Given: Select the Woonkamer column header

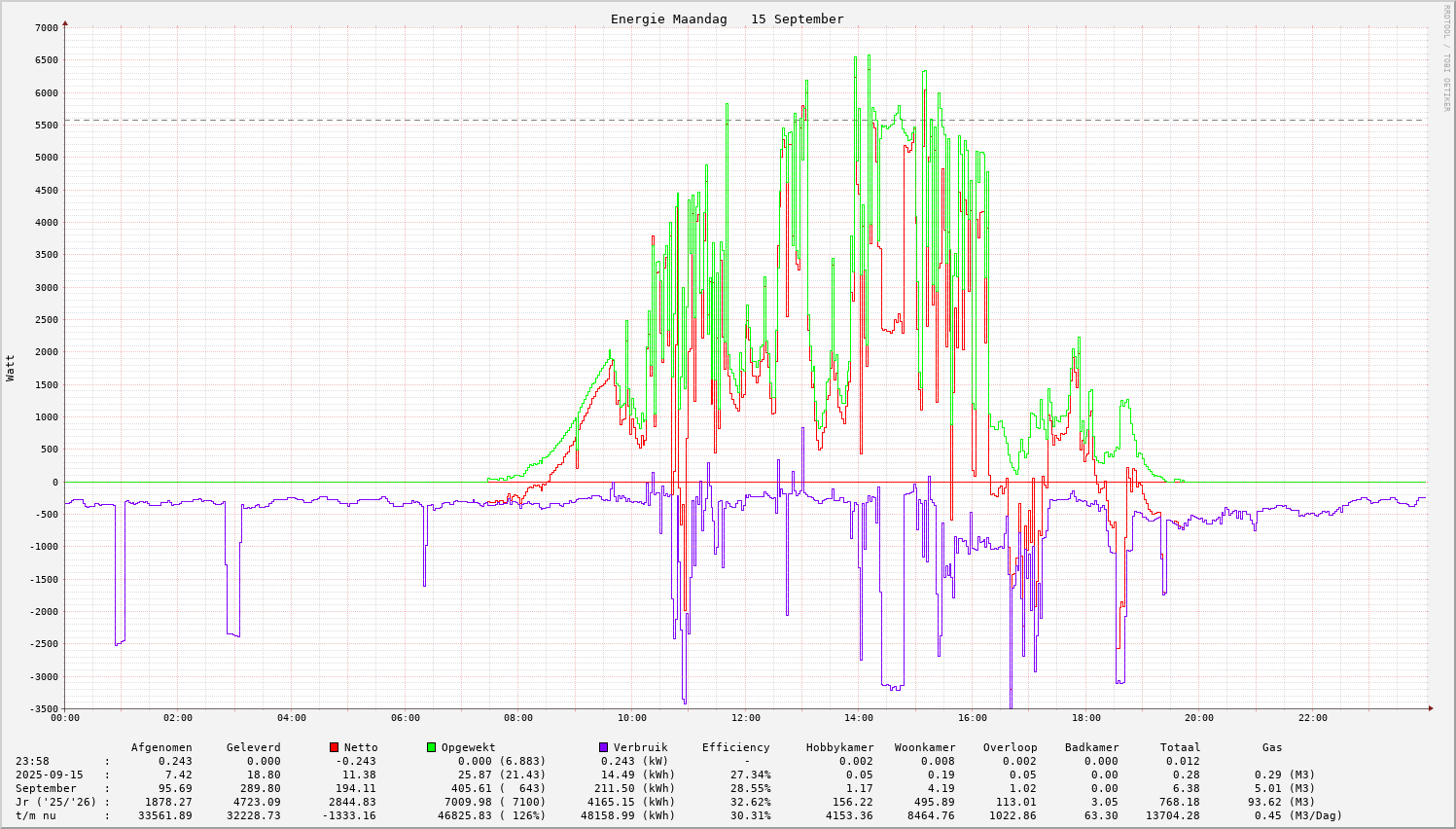Looking at the screenshot, I should 924,747.
